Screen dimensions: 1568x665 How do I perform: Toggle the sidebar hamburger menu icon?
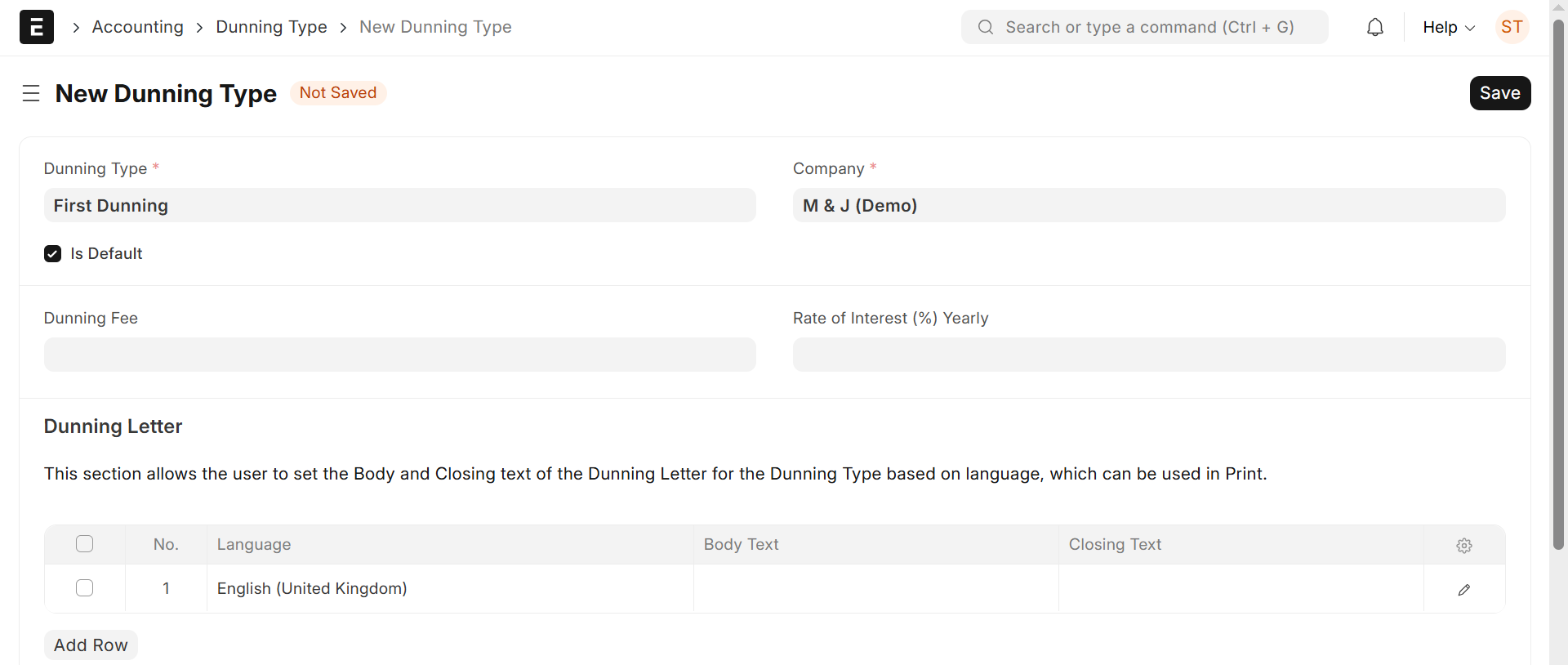pos(31,93)
